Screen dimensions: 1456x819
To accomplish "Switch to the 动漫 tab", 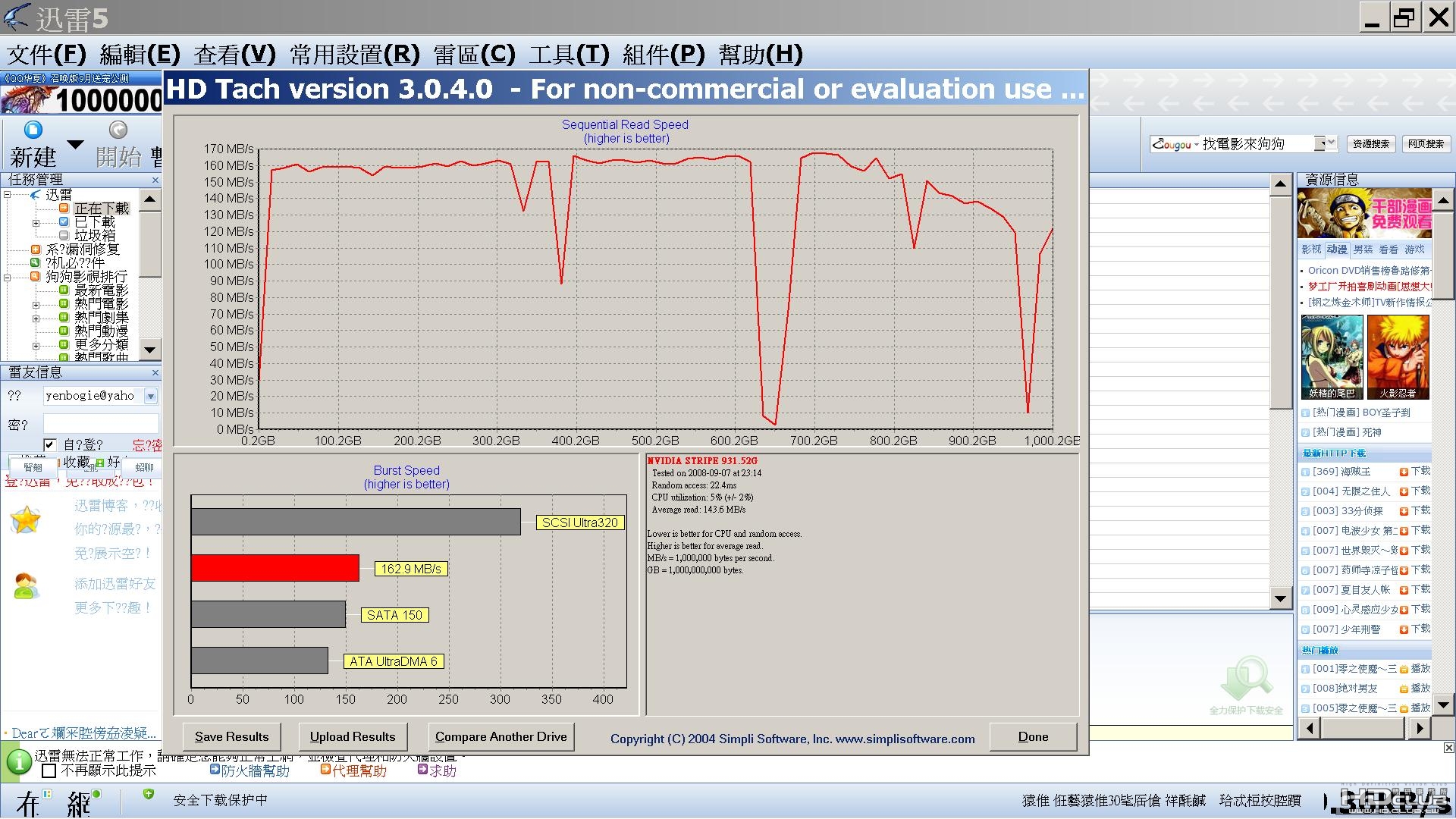I will point(1337,249).
